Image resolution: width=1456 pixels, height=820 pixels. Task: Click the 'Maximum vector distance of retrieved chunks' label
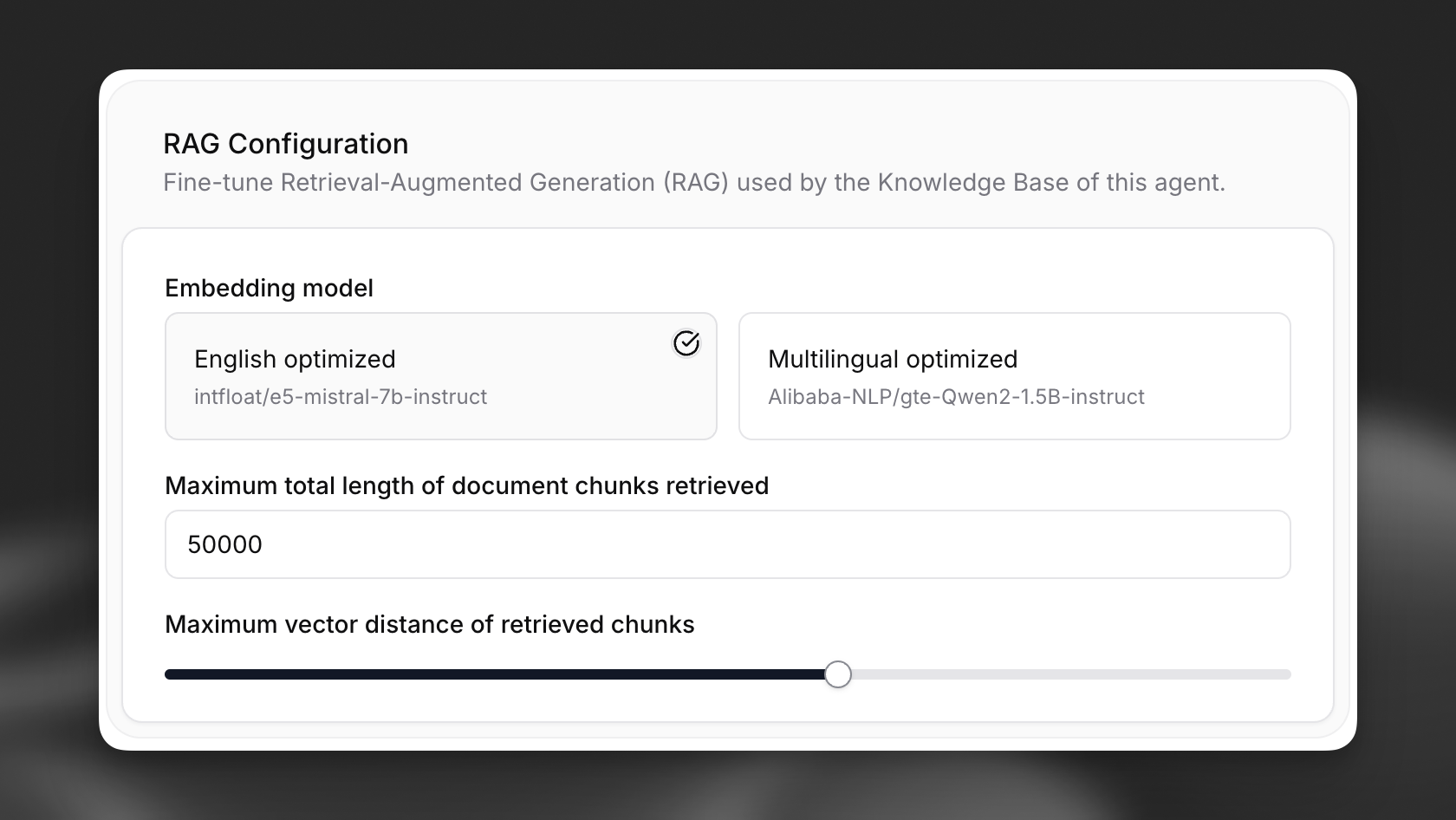coord(430,623)
